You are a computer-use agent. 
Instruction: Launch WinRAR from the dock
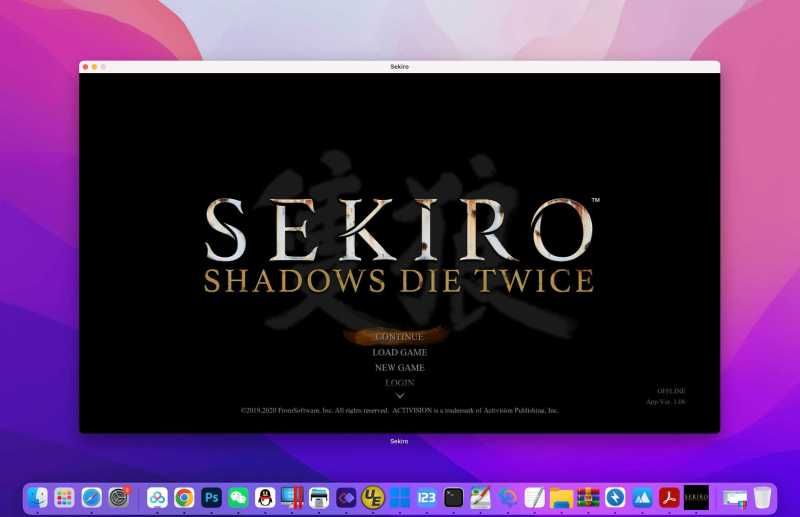[x=588, y=498]
